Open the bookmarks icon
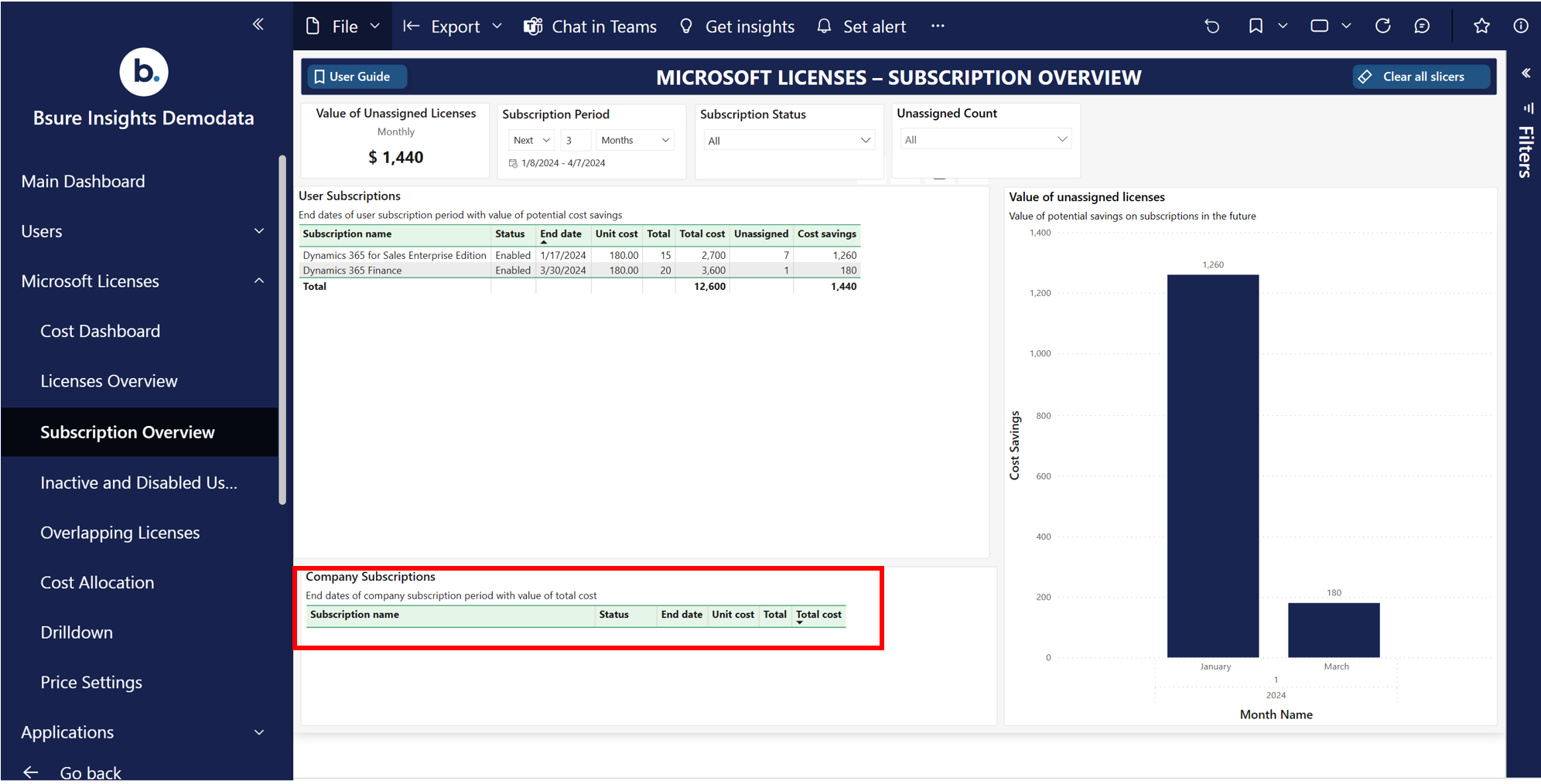The image size is (1541, 784). pos(1256,26)
